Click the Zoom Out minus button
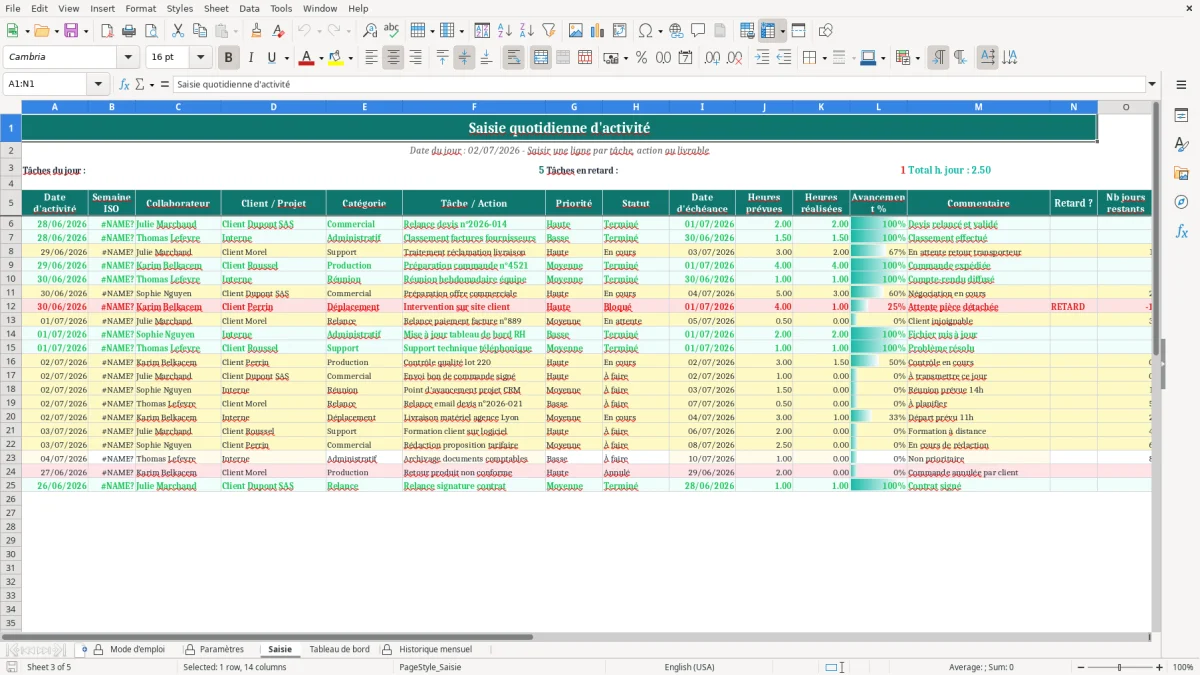Screen dimensions: 1200x675 pos(1079,667)
